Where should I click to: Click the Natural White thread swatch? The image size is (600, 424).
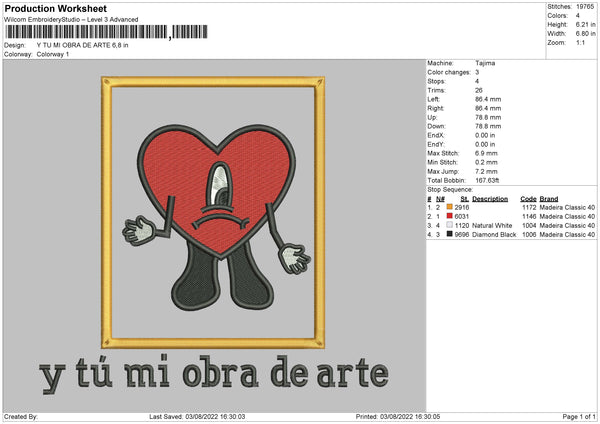point(450,225)
